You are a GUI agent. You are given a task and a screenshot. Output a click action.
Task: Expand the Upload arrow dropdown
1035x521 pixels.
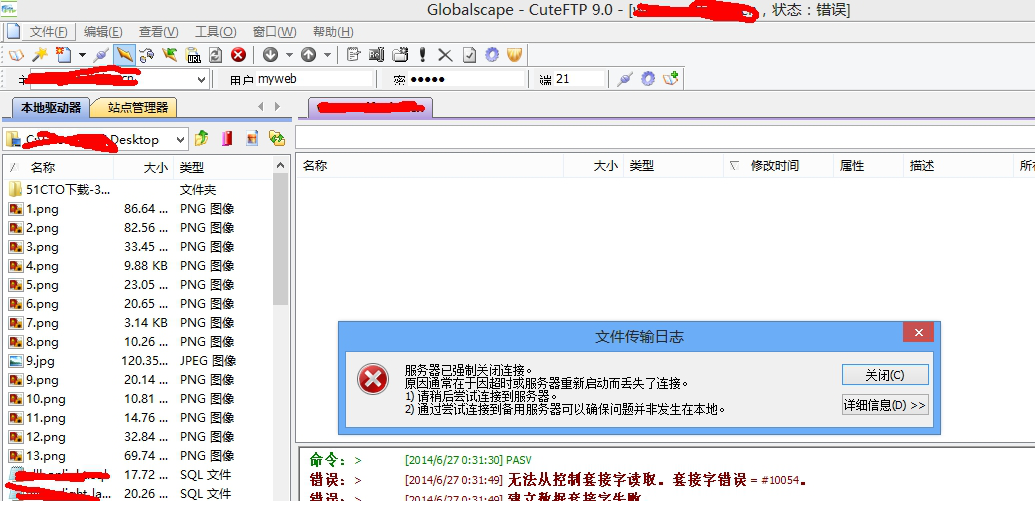coord(327,55)
